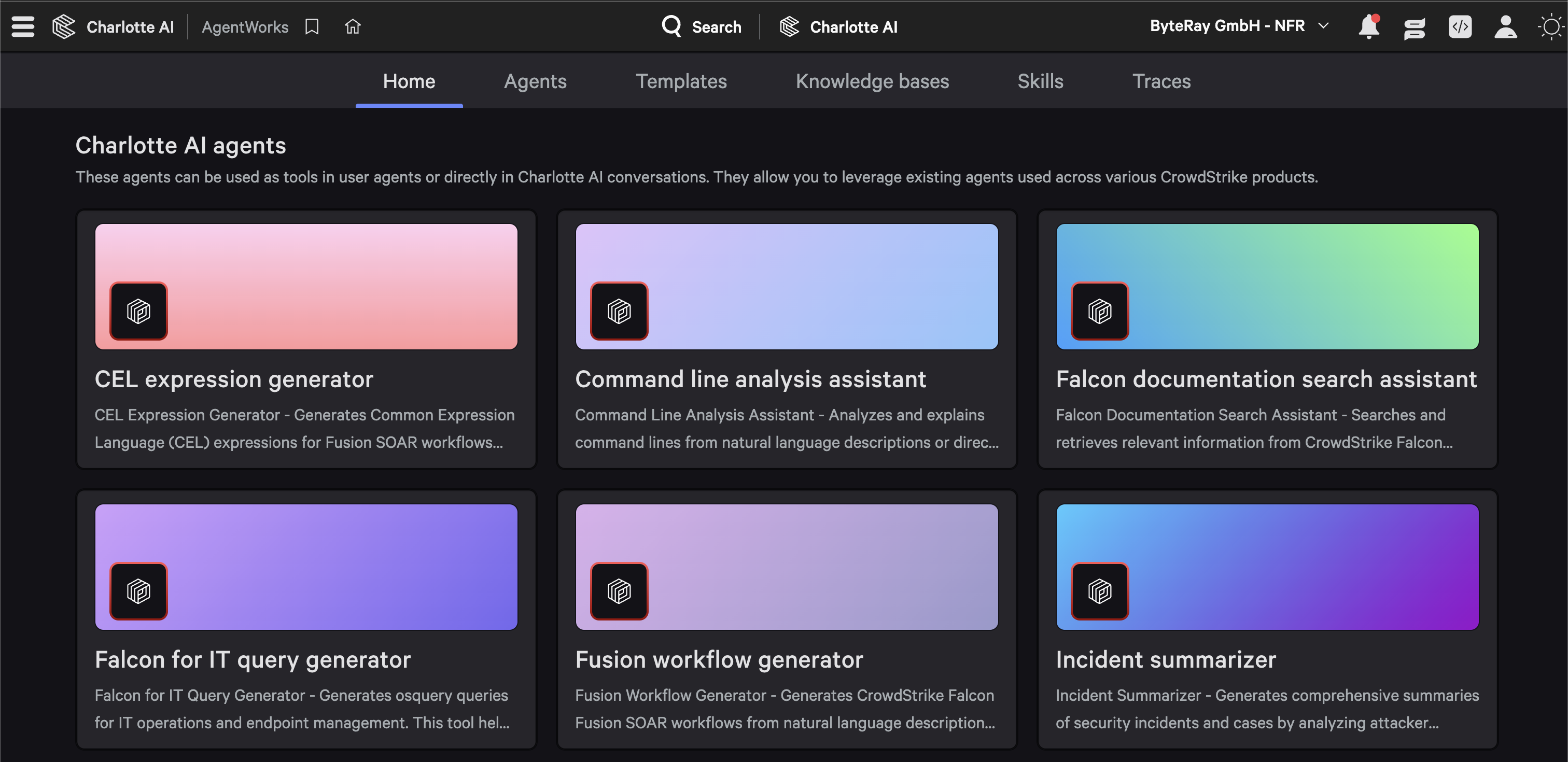Switch to the Home tab

(x=409, y=81)
